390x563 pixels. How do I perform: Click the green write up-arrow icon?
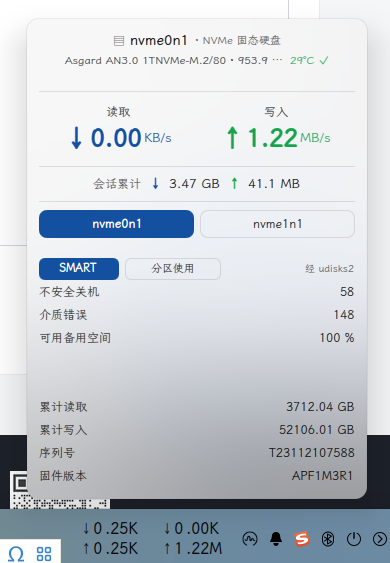coord(232,138)
